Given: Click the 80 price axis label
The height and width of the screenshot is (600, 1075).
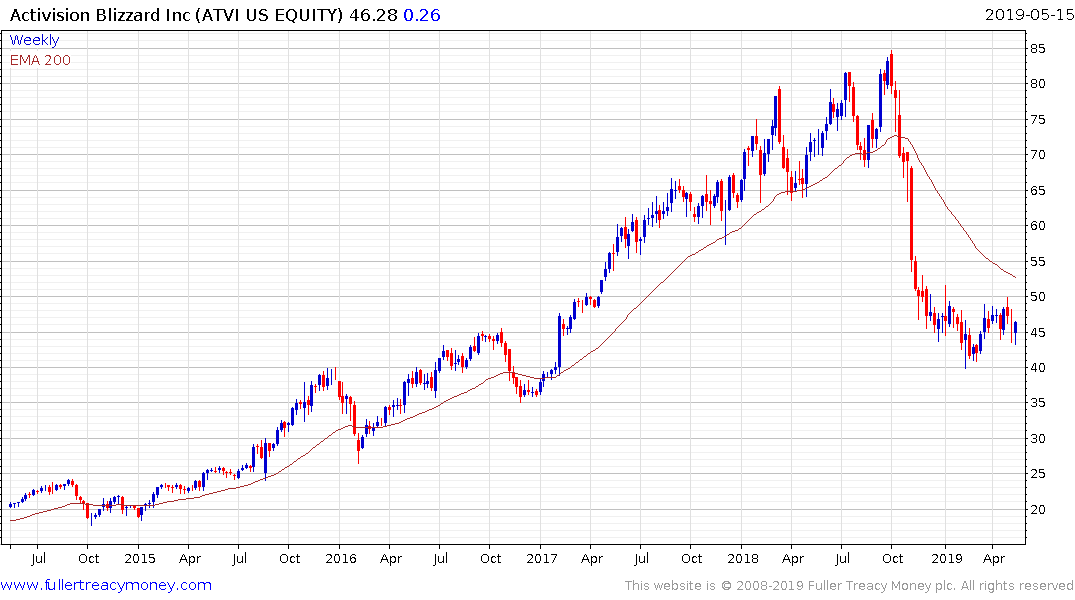Looking at the screenshot, I should click(x=1037, y=84).
